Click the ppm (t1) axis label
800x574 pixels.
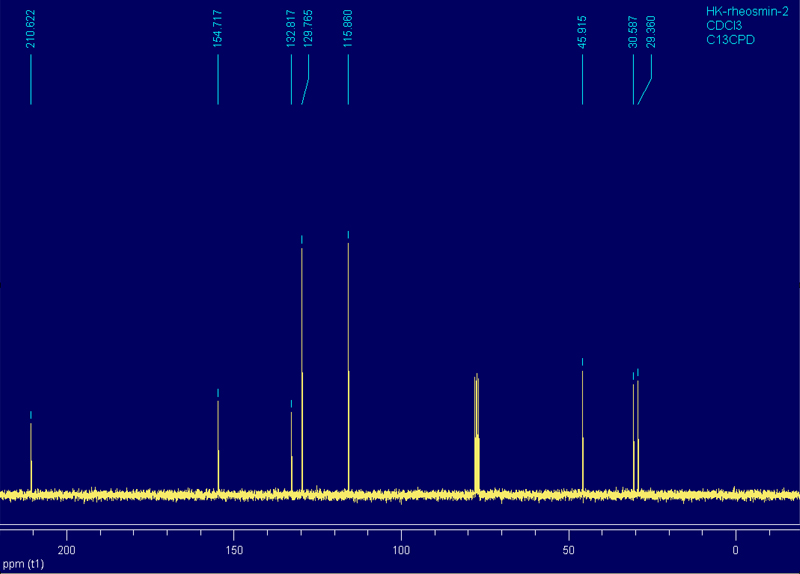point(22,565)
